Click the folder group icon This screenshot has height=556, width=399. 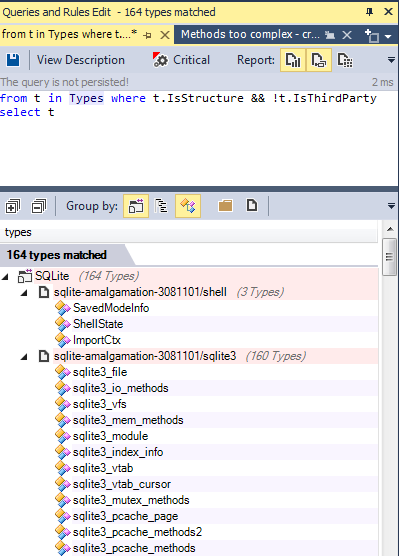point(226,206)
